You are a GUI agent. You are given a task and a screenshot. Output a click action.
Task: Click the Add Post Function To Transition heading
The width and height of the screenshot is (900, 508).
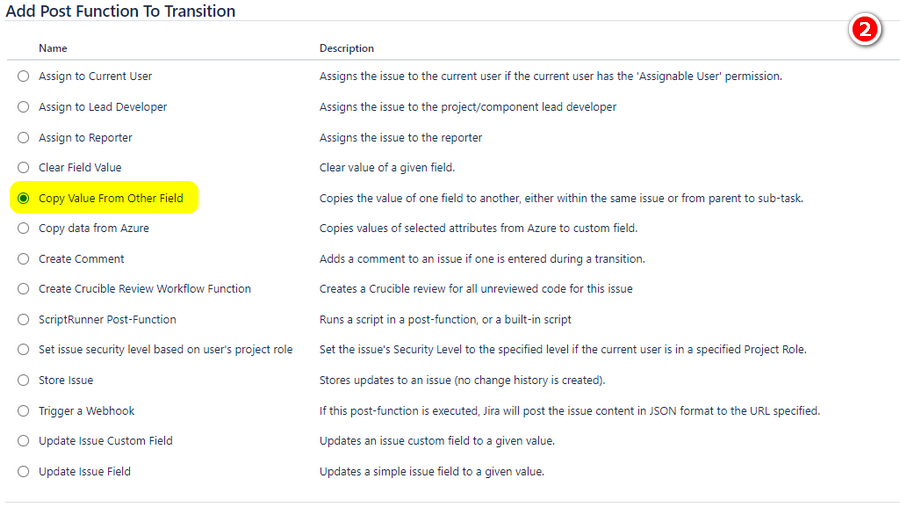(121, 11)
